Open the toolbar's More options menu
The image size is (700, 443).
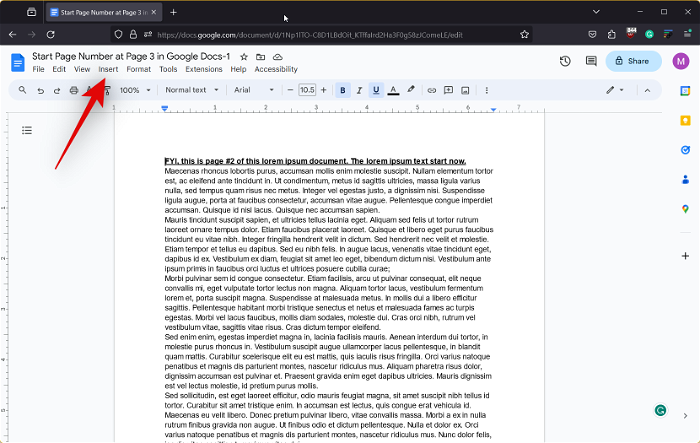(487, 90)
